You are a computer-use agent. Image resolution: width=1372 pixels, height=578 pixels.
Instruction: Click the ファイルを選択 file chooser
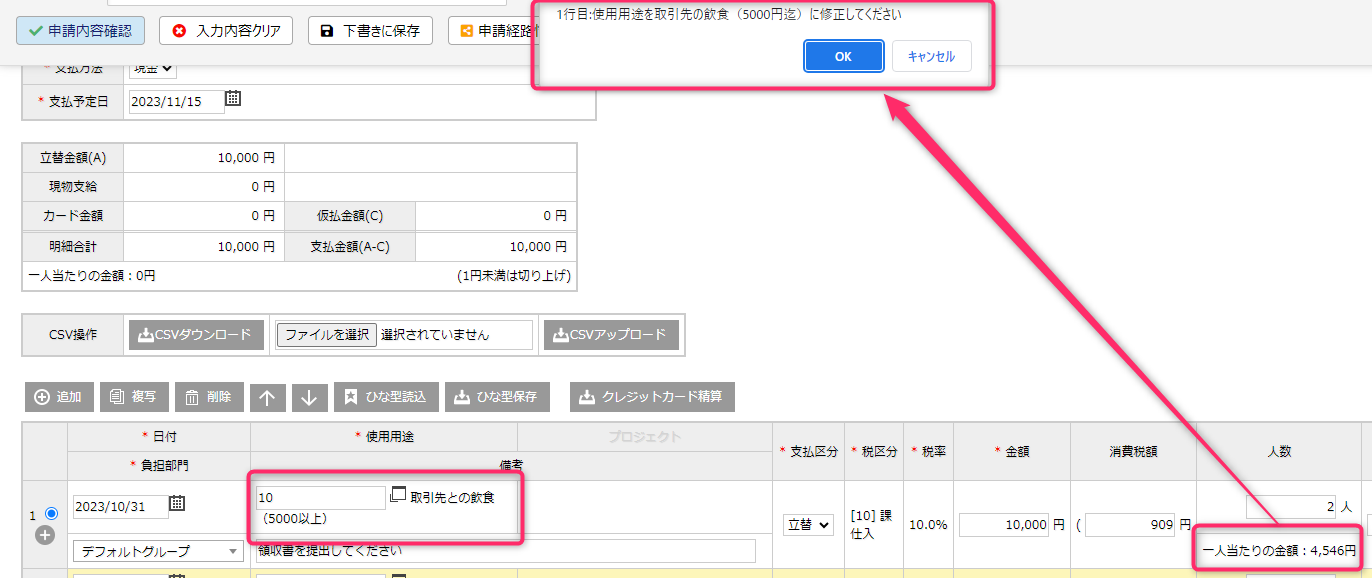click(x=327, y=335)
